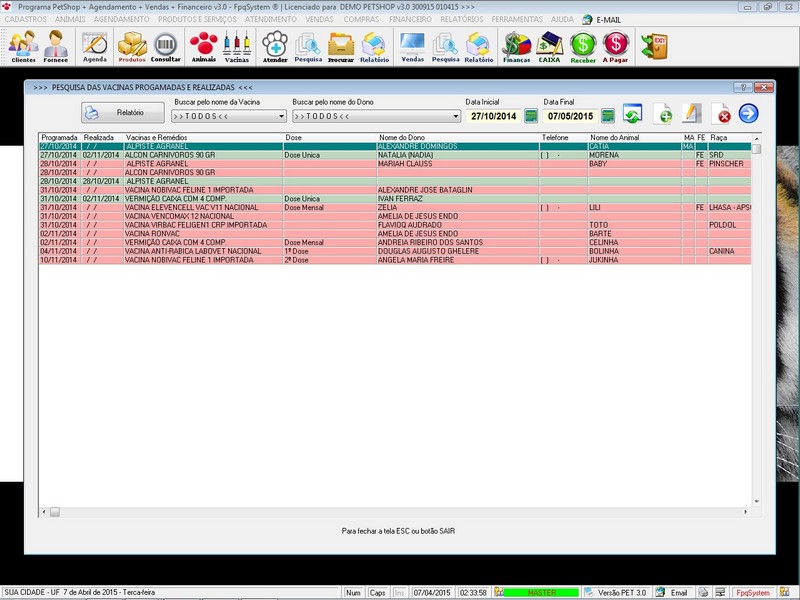The width and height of the screenshot is (800, 600).
Task: Select row with ANGELA MARIA FREIRE
Action: tap(395, 260)
